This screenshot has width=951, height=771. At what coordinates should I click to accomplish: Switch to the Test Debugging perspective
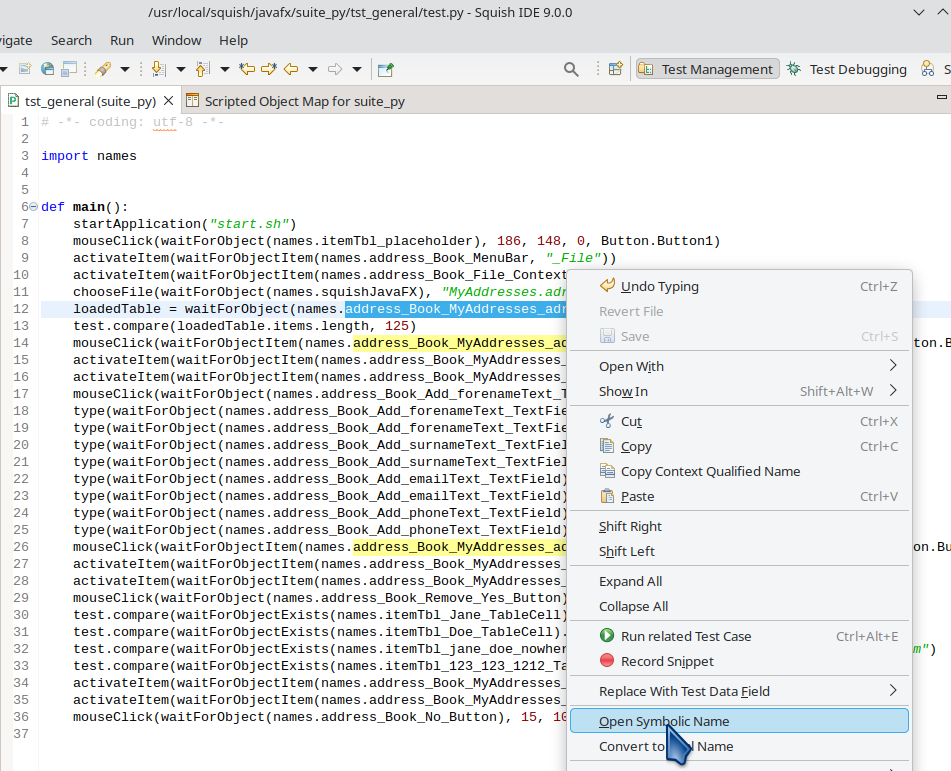coord(847,69)
